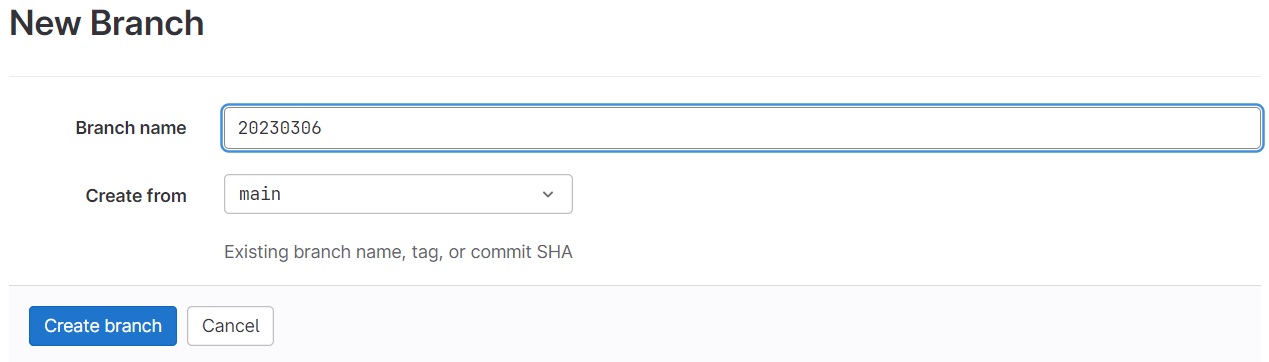Submit the form with the blue Create branch button
The width and height of the screenshot is (1269, 362).
point(103,326)
